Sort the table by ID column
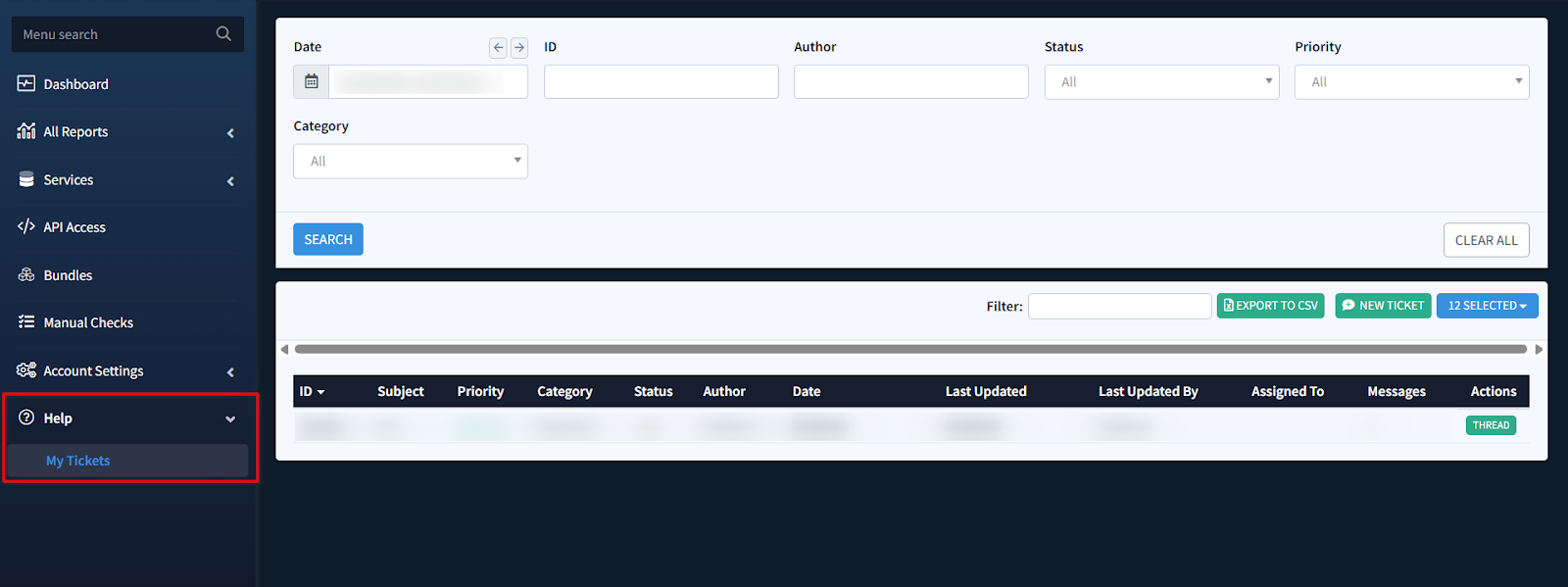 click(x=312, y=392)
